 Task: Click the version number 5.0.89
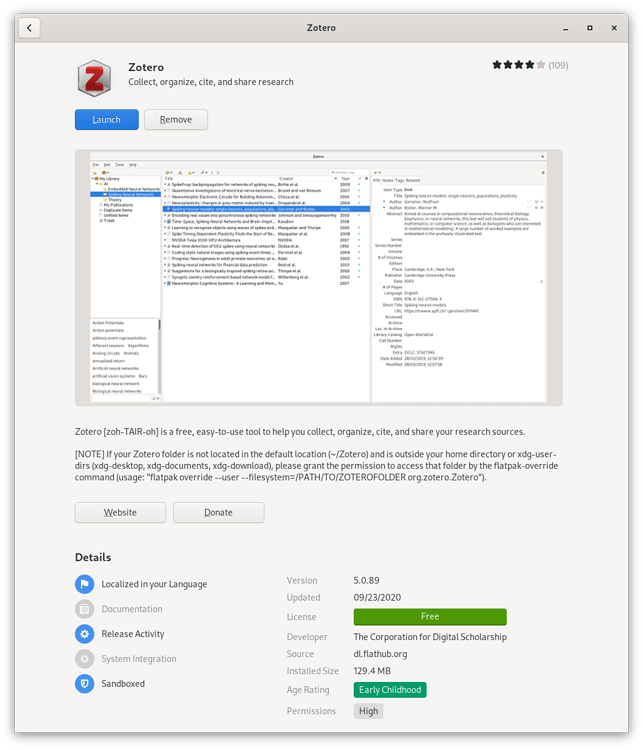coord(366,580)
